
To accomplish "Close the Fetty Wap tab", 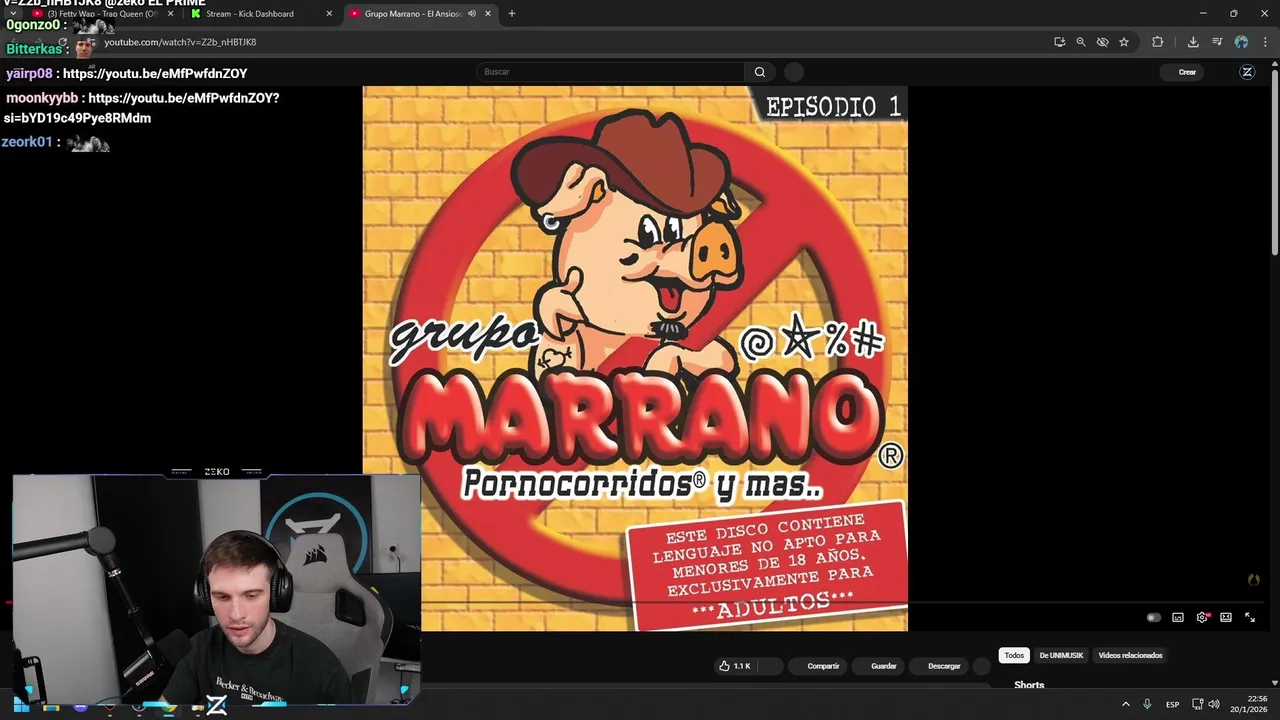I will pyautogui.click(x=170, y=14).
